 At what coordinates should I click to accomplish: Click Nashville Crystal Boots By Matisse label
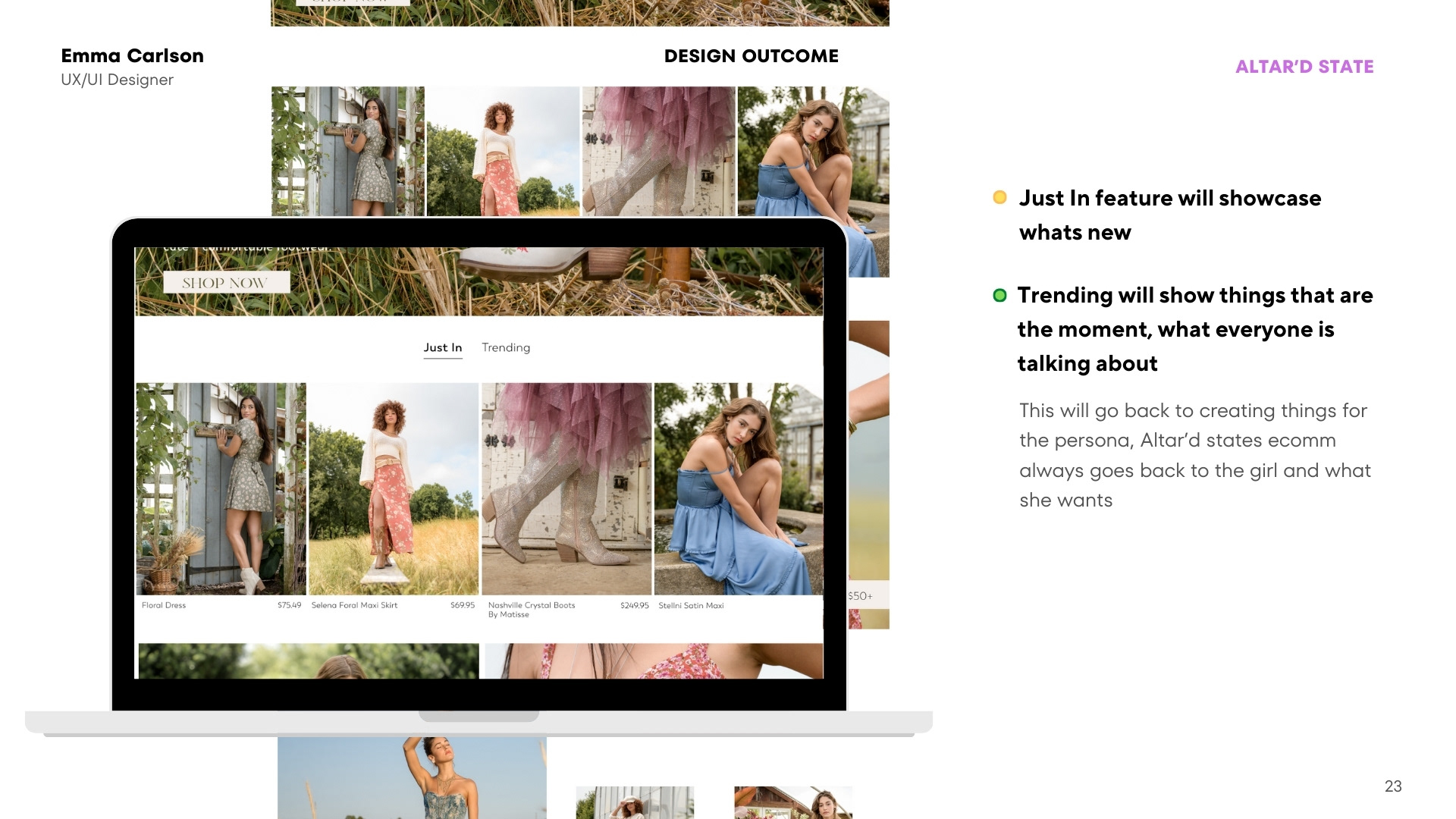(x=531, y=610)
